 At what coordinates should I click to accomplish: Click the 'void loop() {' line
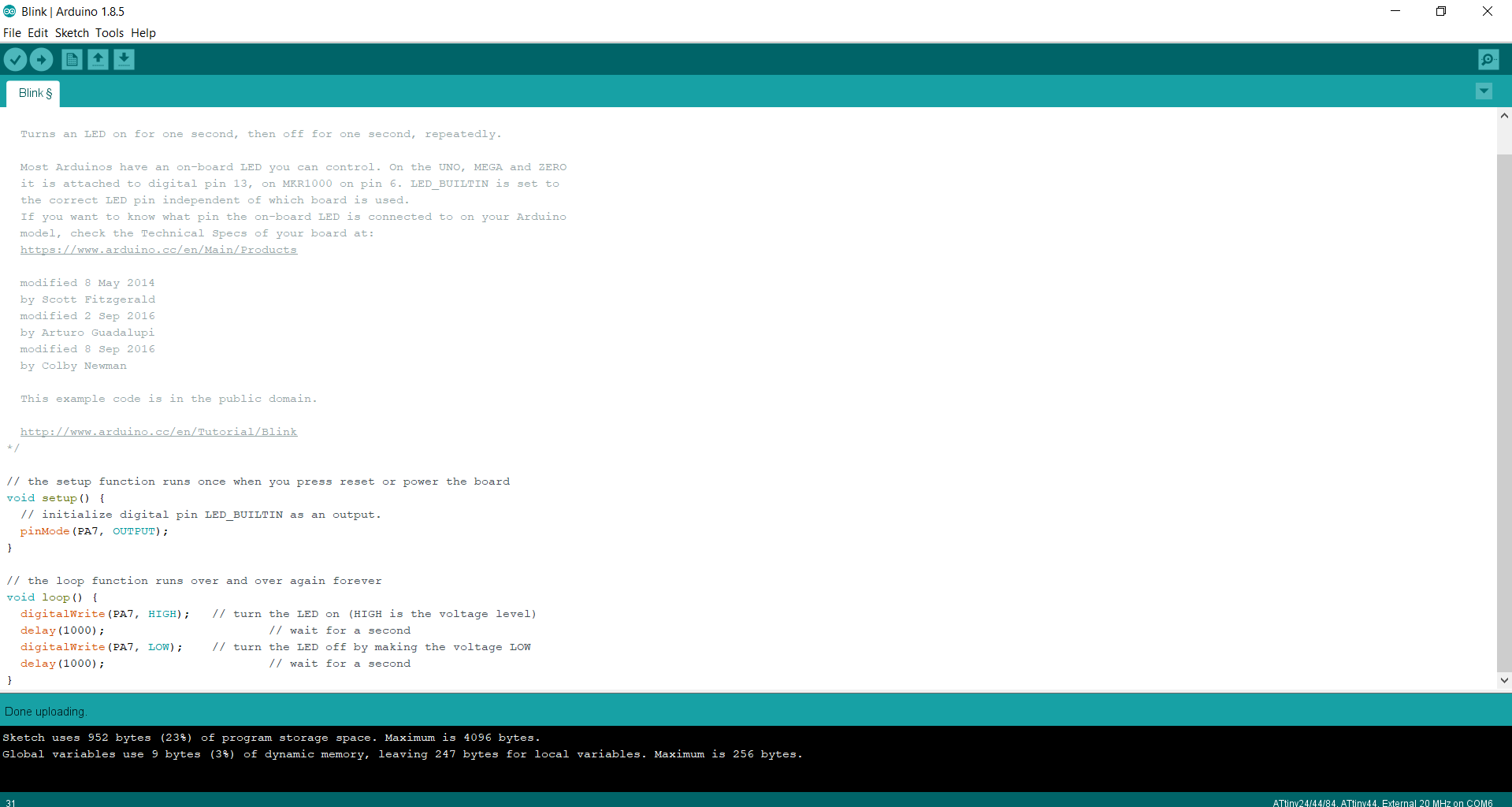point(52,597)
